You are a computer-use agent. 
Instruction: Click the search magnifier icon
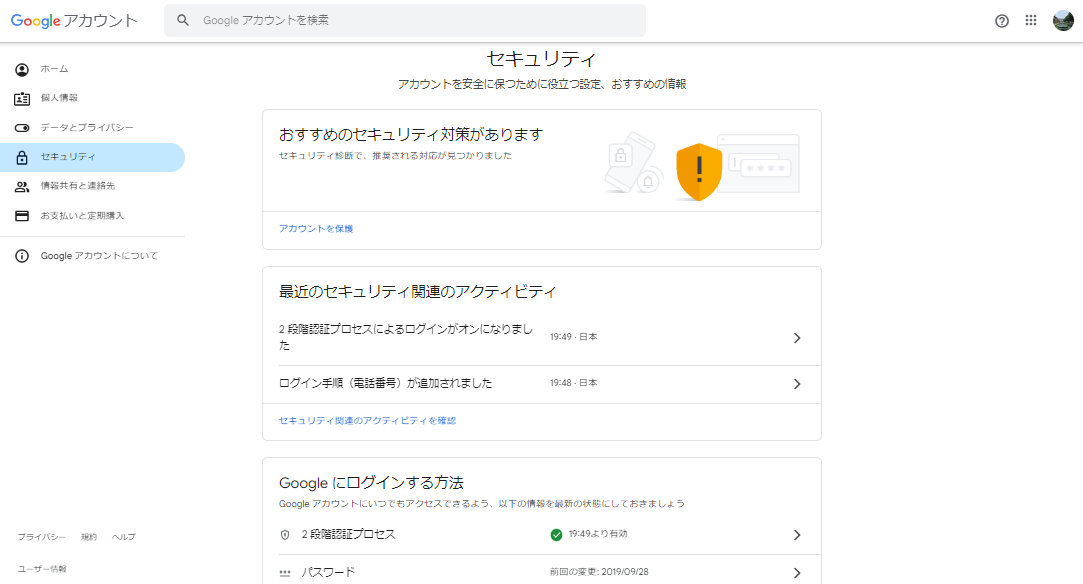click(x=183, y=21)
